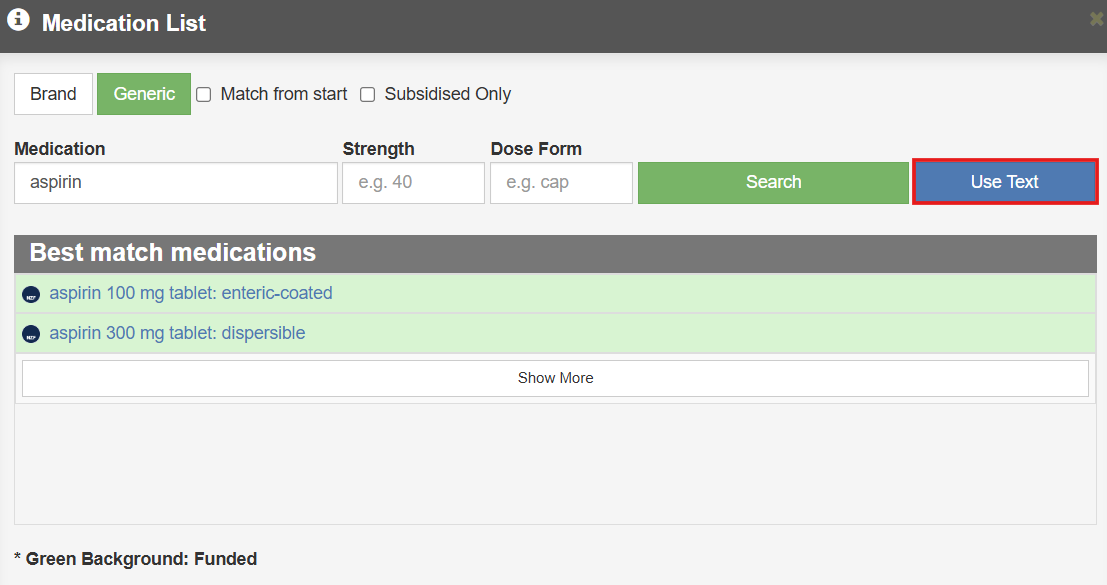
Task: Click into the Dose Form field
Action: coord(561,183)
